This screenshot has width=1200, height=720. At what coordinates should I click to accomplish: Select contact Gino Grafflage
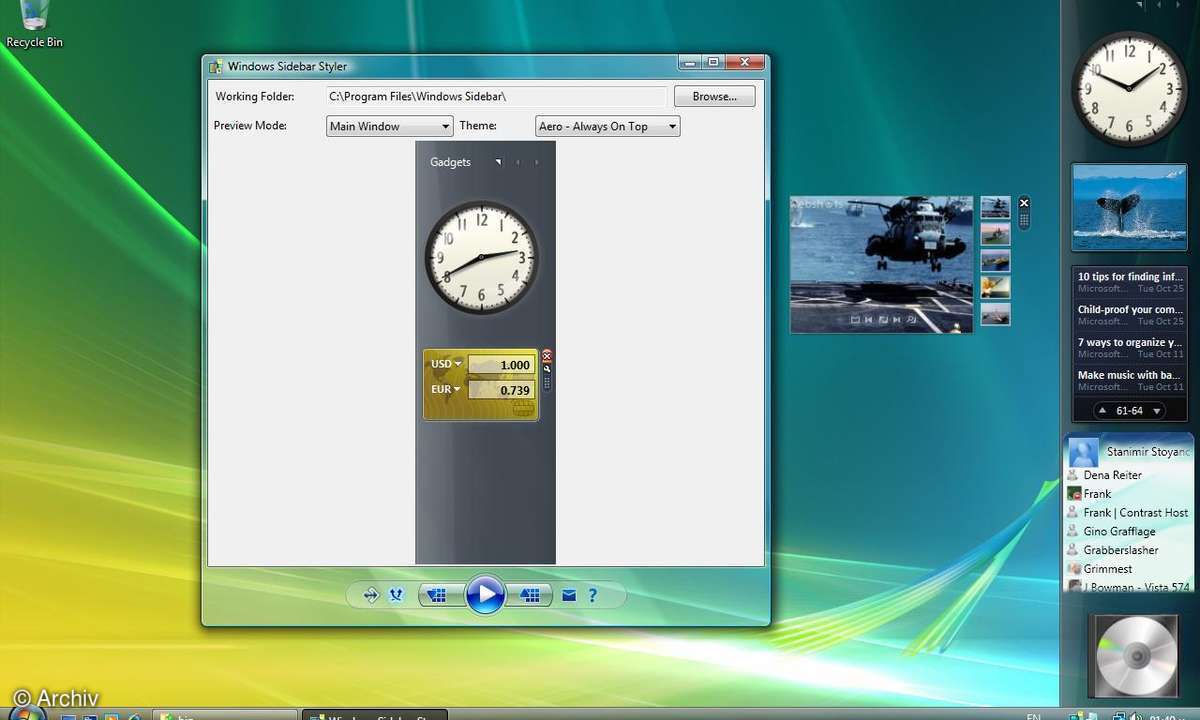coord(1119,532)
